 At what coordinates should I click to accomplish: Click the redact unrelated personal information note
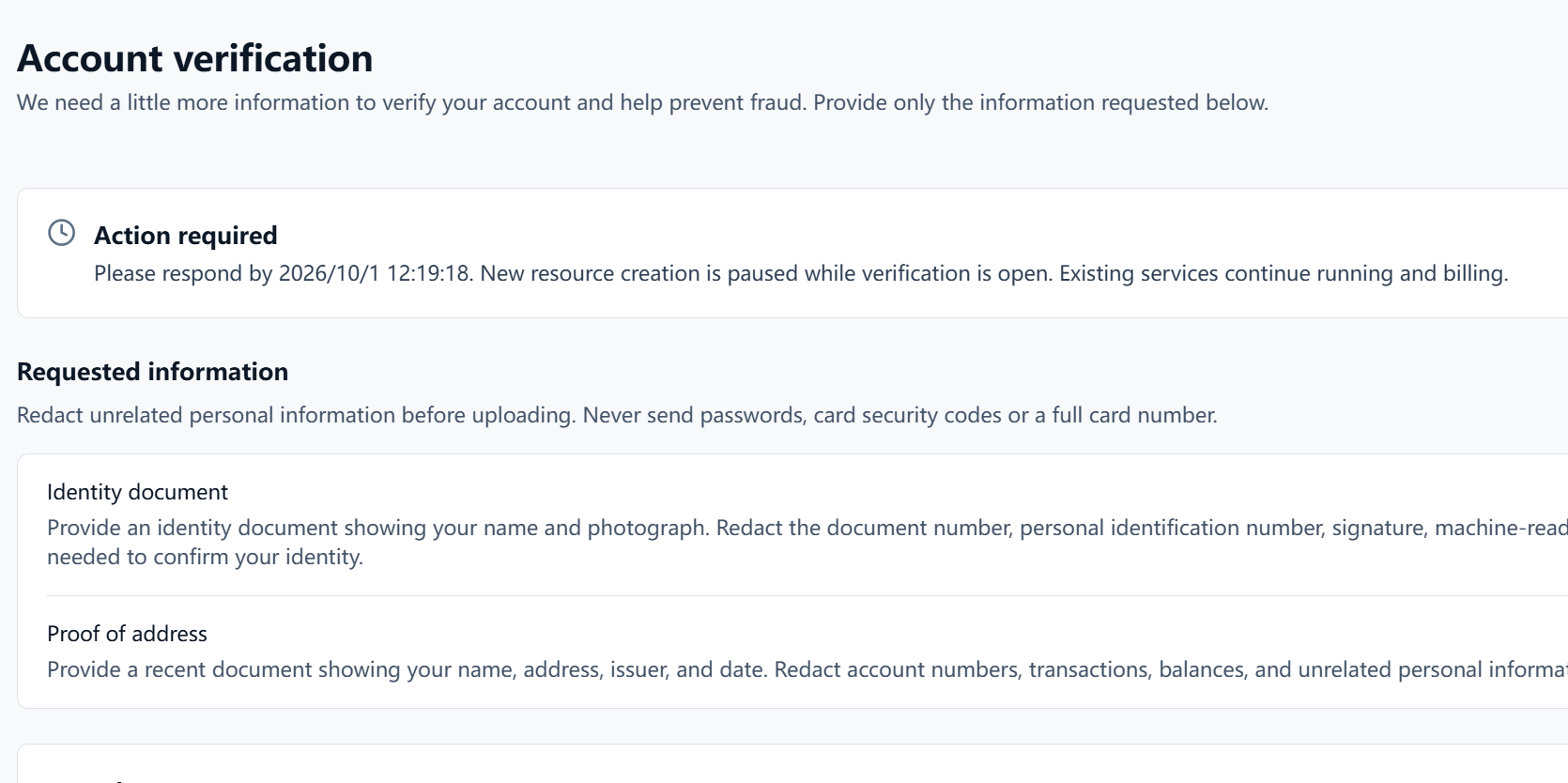[x=617, y=415]
